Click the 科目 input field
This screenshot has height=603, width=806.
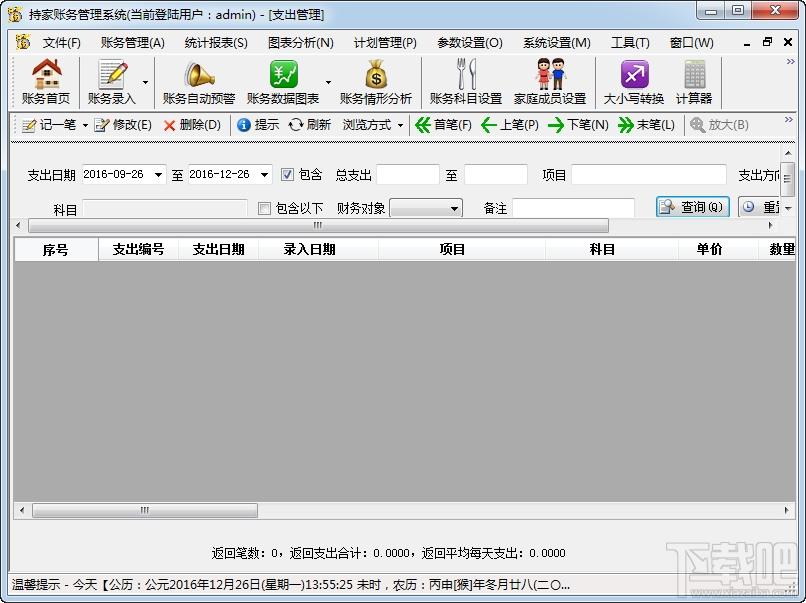[164, 209]
